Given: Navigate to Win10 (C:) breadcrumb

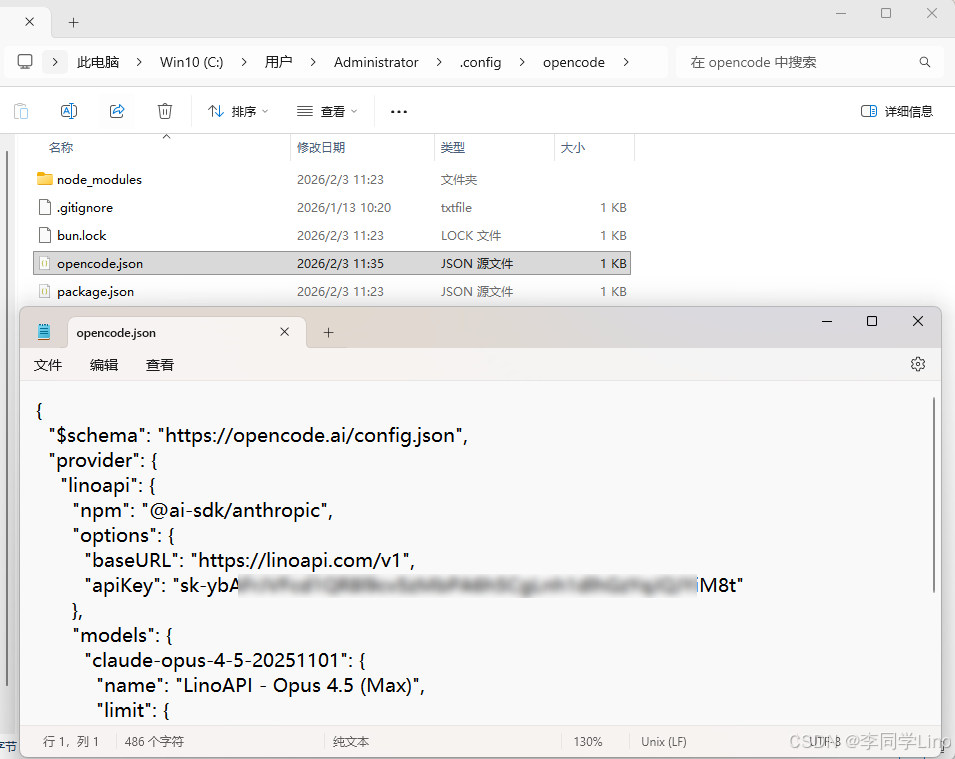Looking at the screenshot, I should [191, 62].
